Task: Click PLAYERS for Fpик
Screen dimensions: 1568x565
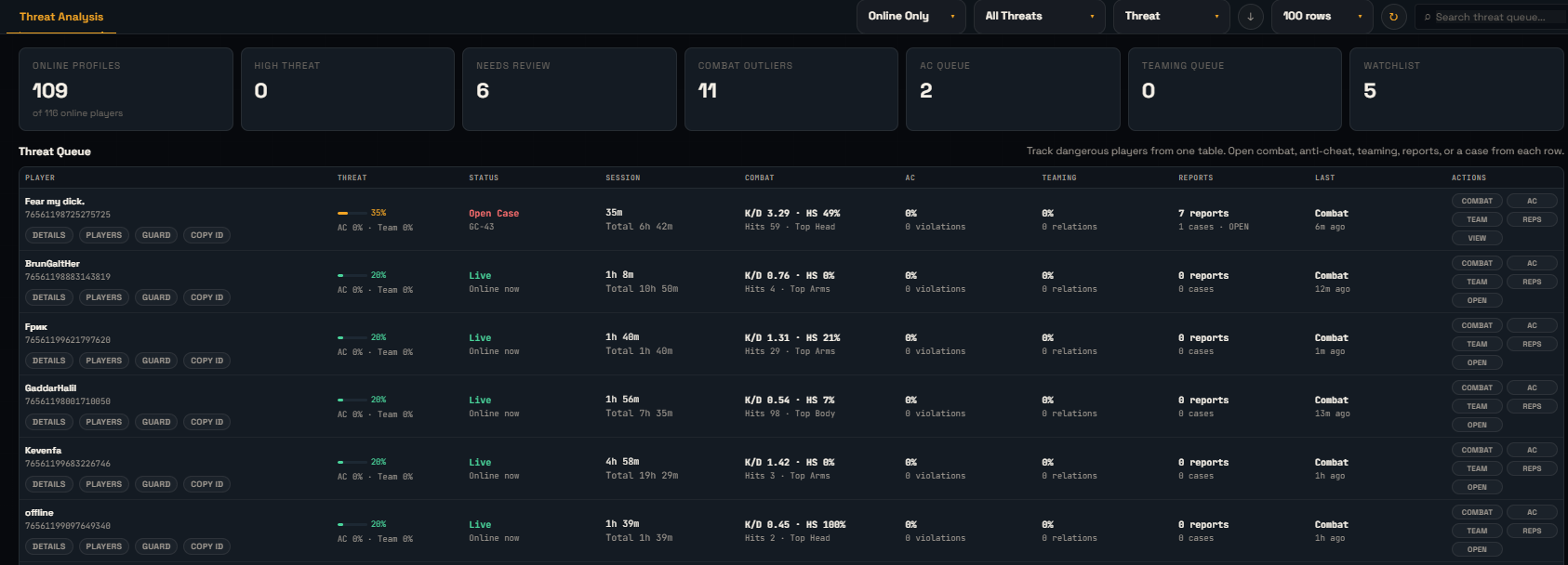Action: point(104,361)
